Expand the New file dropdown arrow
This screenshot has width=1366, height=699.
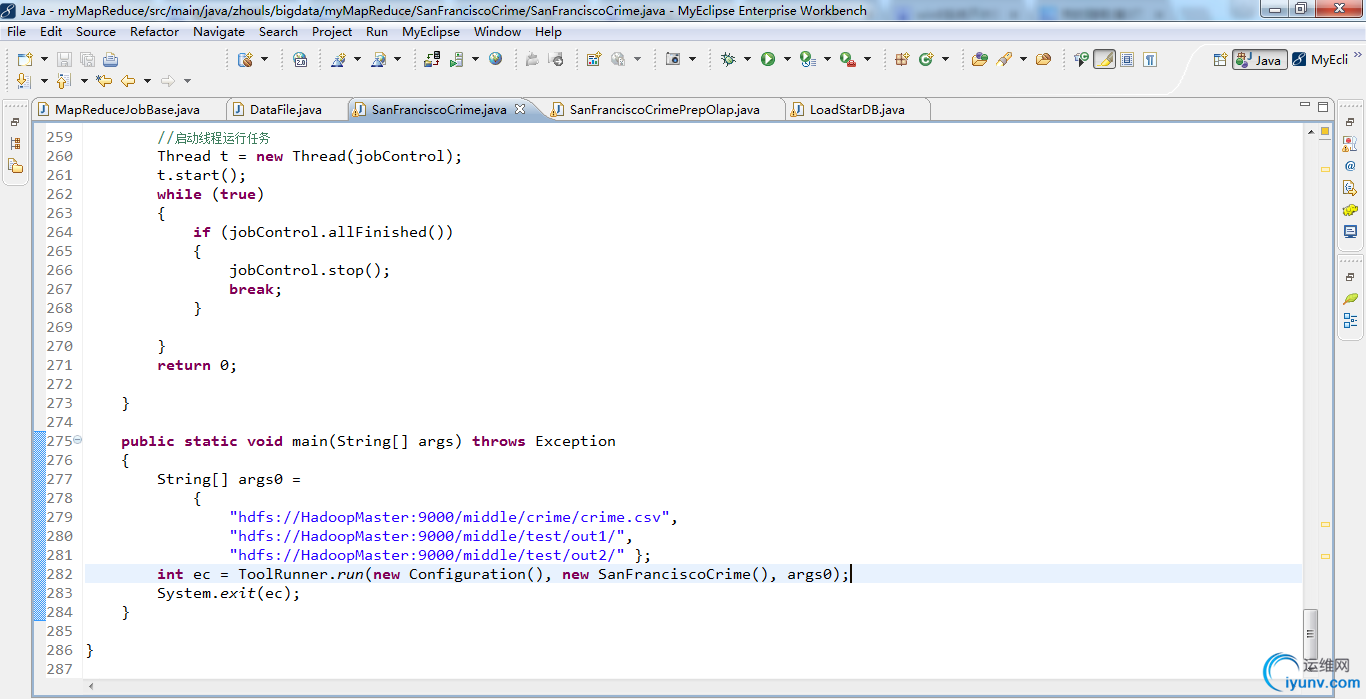click(x=44, y=60)
